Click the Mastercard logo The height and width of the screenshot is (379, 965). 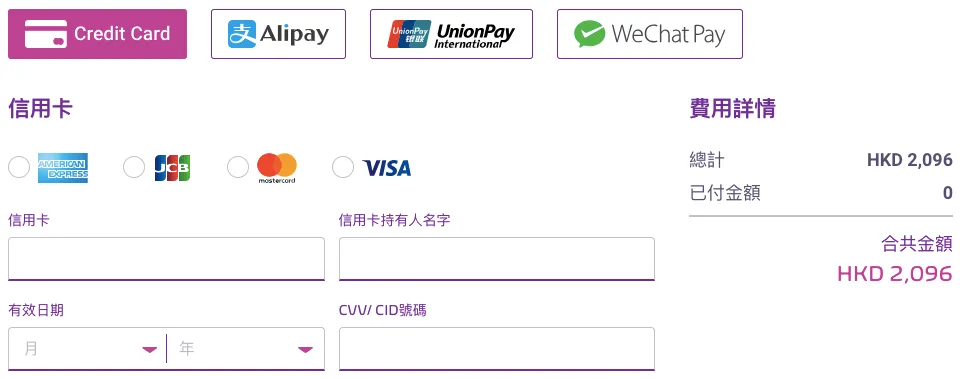point(276,168)
